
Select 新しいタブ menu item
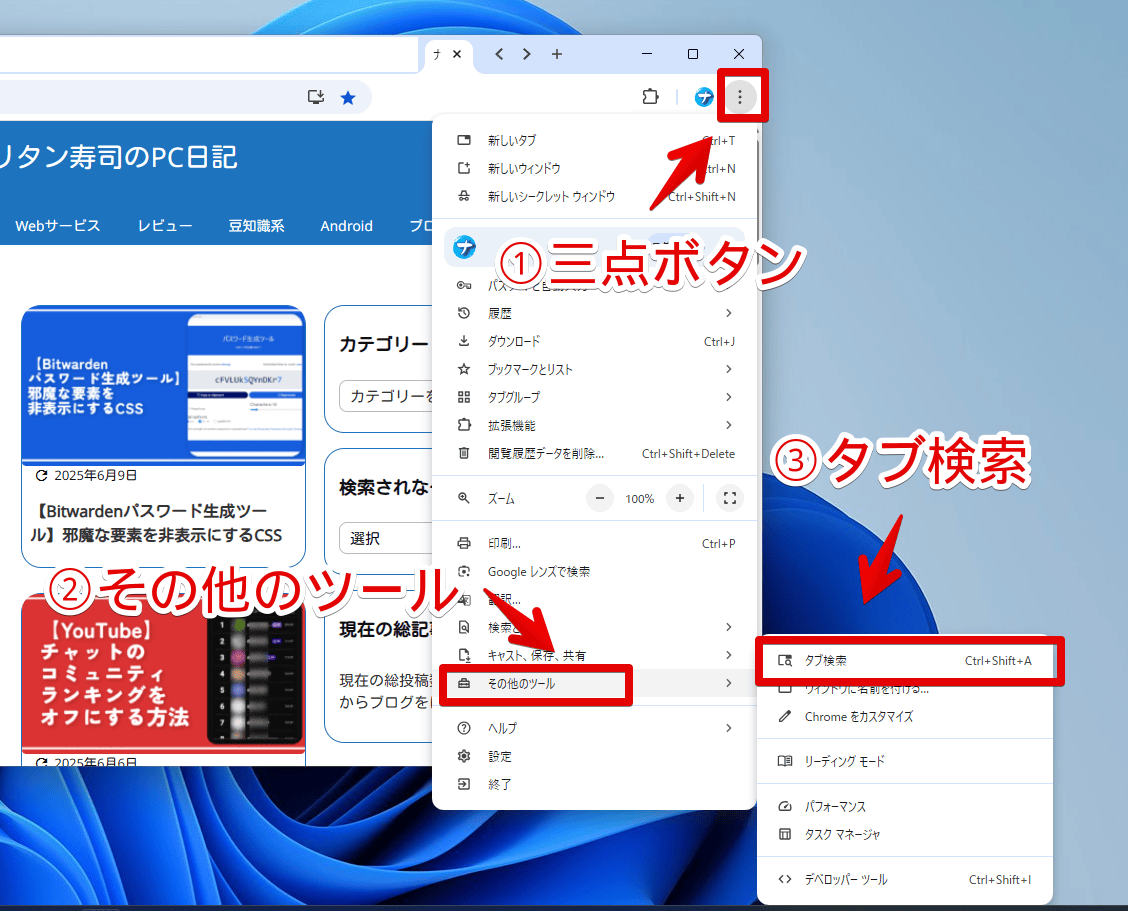pos(594,140)
